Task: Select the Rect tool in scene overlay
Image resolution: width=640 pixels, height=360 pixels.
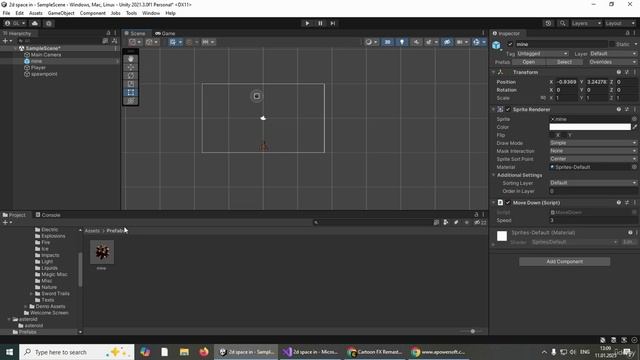Action: click(131, 93)
